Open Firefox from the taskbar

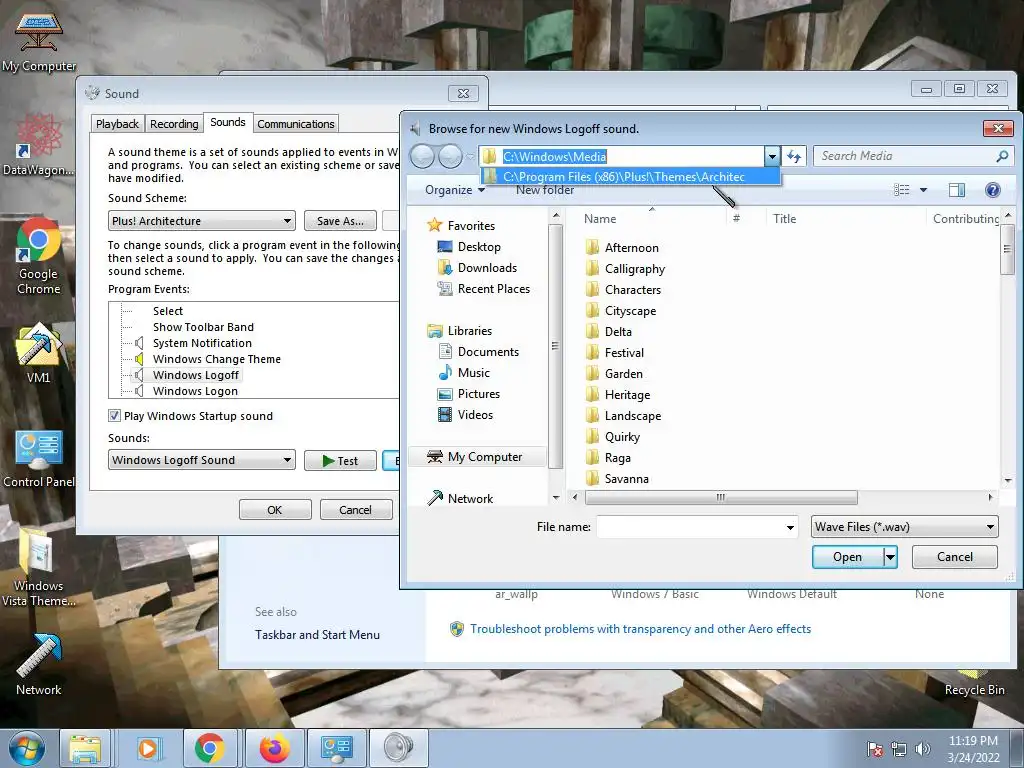pos(275,748)
